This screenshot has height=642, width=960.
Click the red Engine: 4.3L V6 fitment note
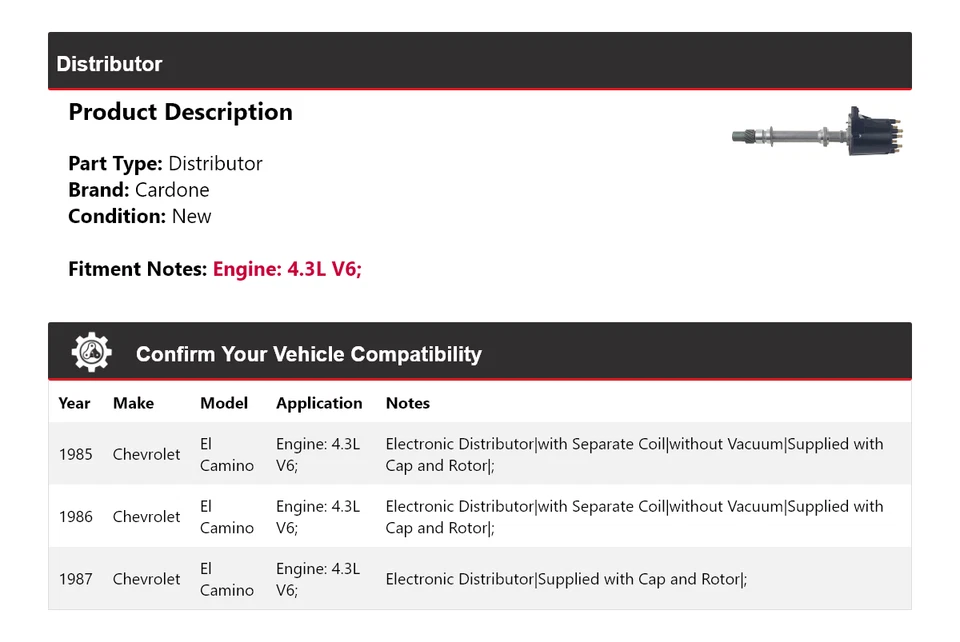point(287,269)
